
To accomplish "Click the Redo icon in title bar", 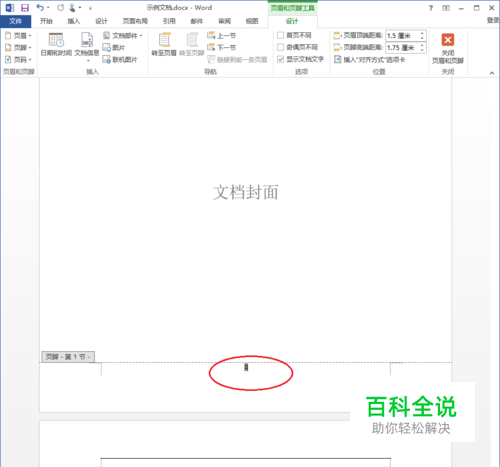I will 60,7.
